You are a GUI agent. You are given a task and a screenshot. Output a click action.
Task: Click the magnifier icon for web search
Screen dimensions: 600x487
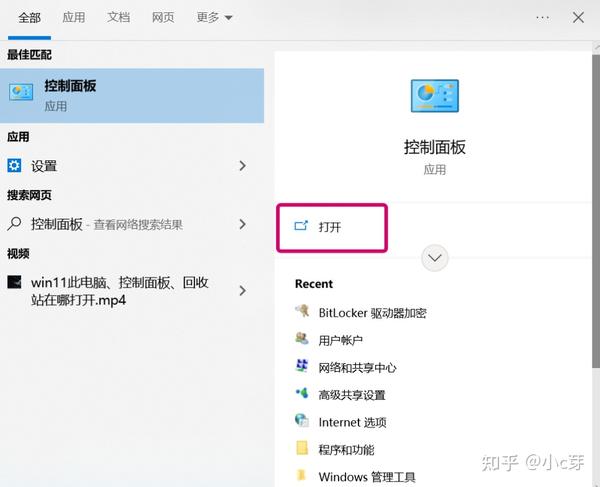14,224
